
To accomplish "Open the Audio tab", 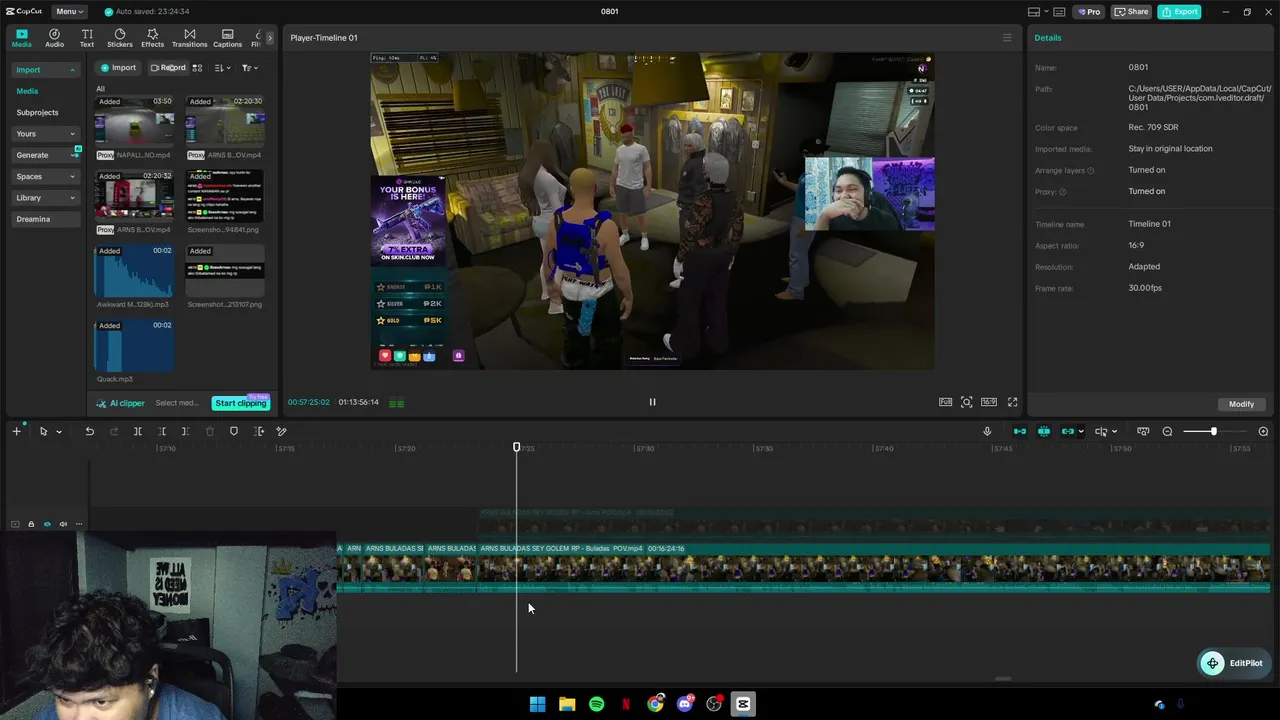I will [x=54, y=38].
